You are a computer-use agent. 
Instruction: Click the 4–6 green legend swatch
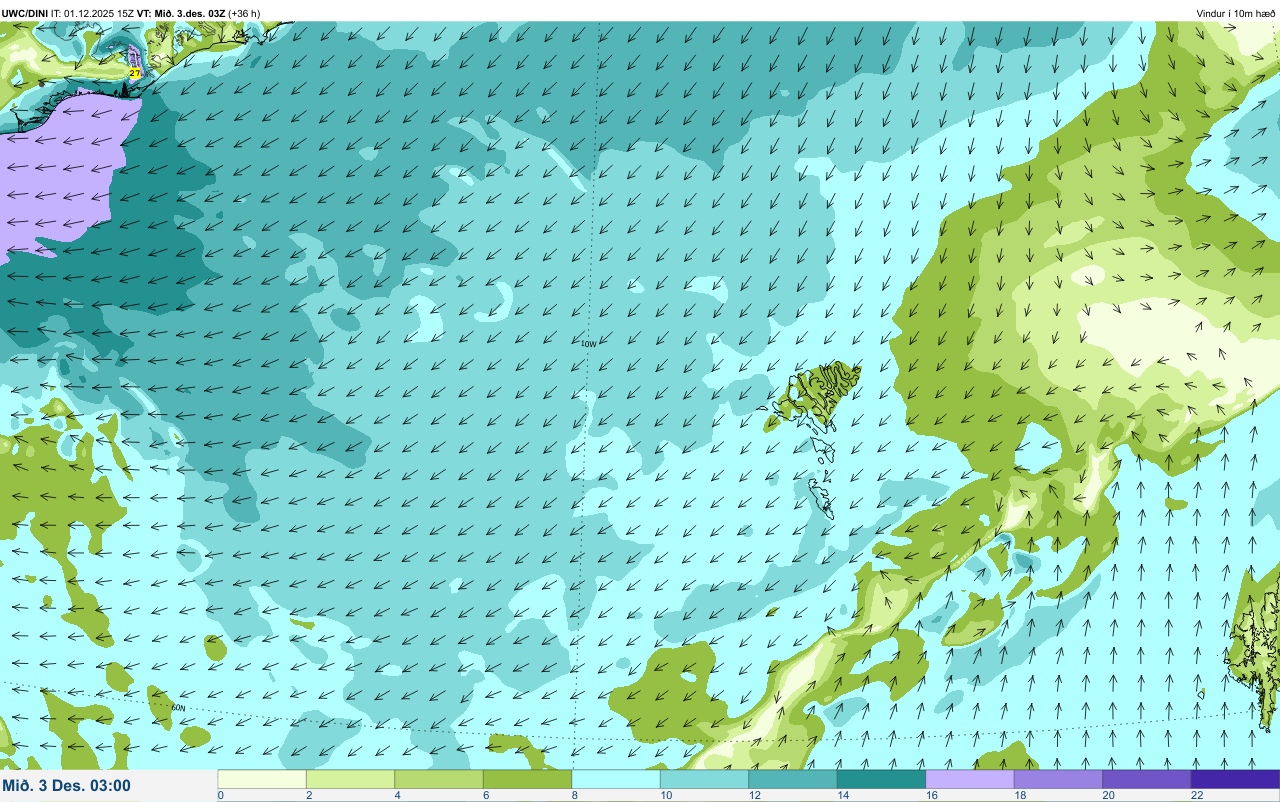[439, 779]
